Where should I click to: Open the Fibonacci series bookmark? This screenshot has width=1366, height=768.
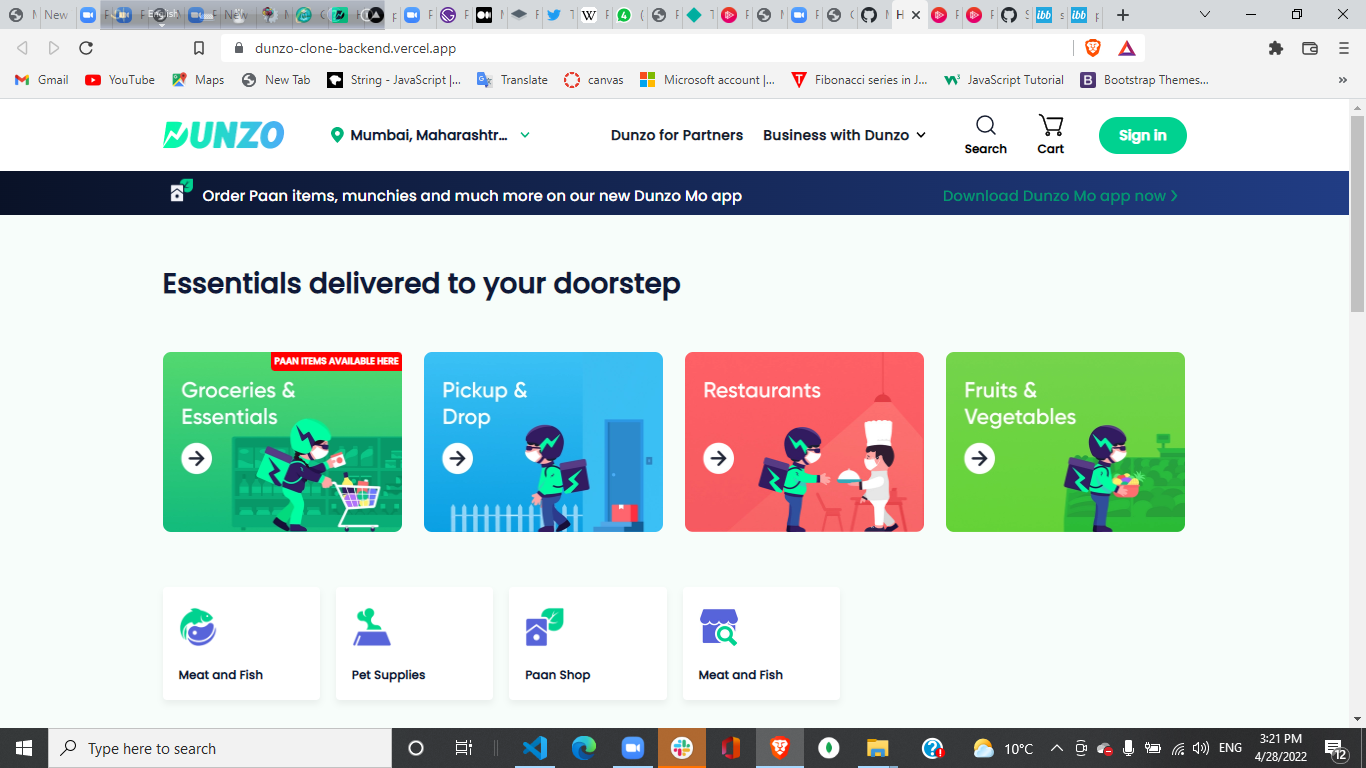point(859,80)
